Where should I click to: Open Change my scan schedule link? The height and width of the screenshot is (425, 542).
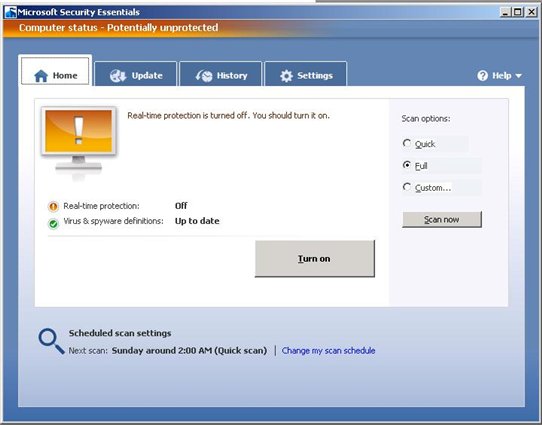point(328,351)
